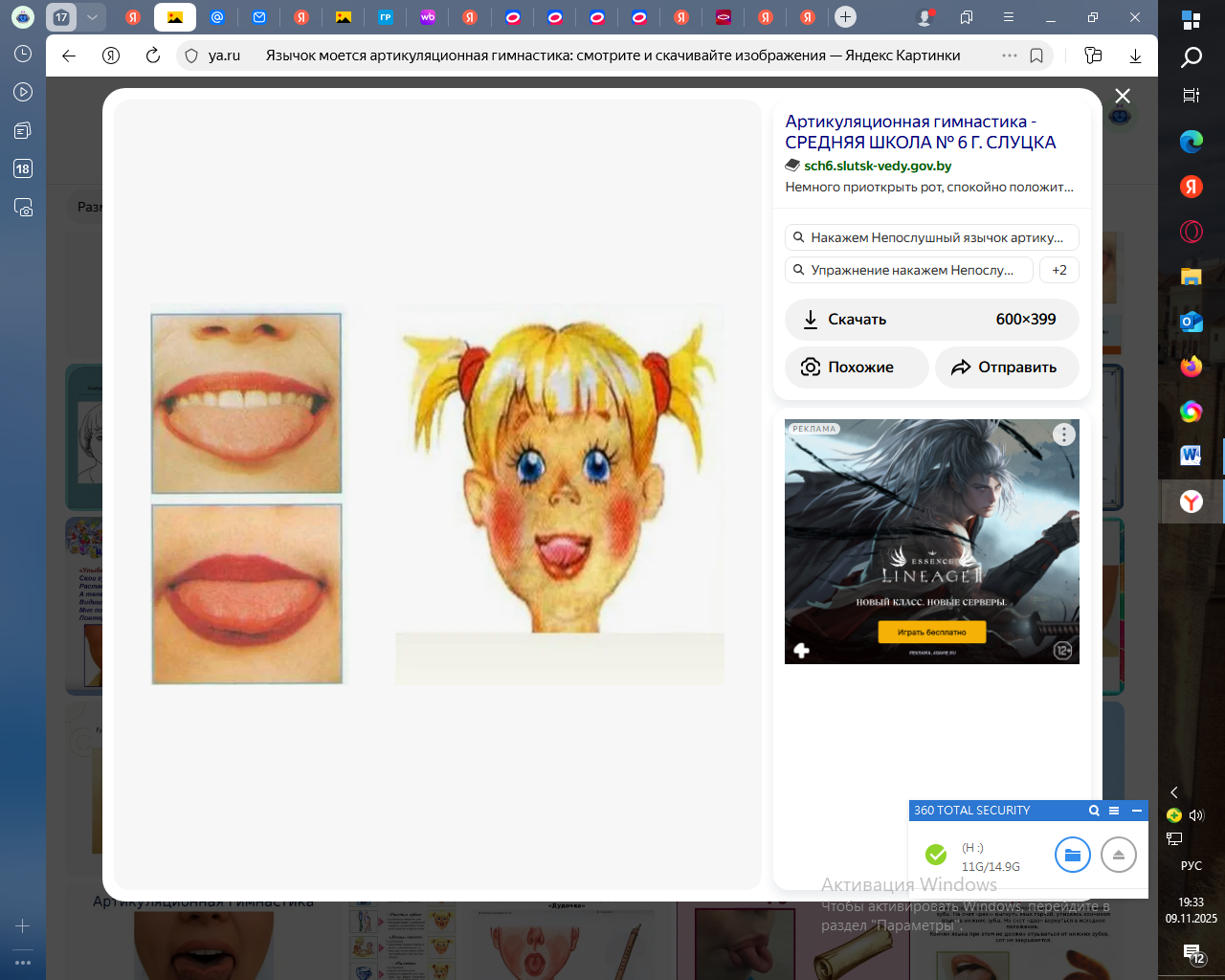Open the ad options three-dot menu
Image resolution: width=1225 pixels, height=980 pixels.
[1063, 434]
